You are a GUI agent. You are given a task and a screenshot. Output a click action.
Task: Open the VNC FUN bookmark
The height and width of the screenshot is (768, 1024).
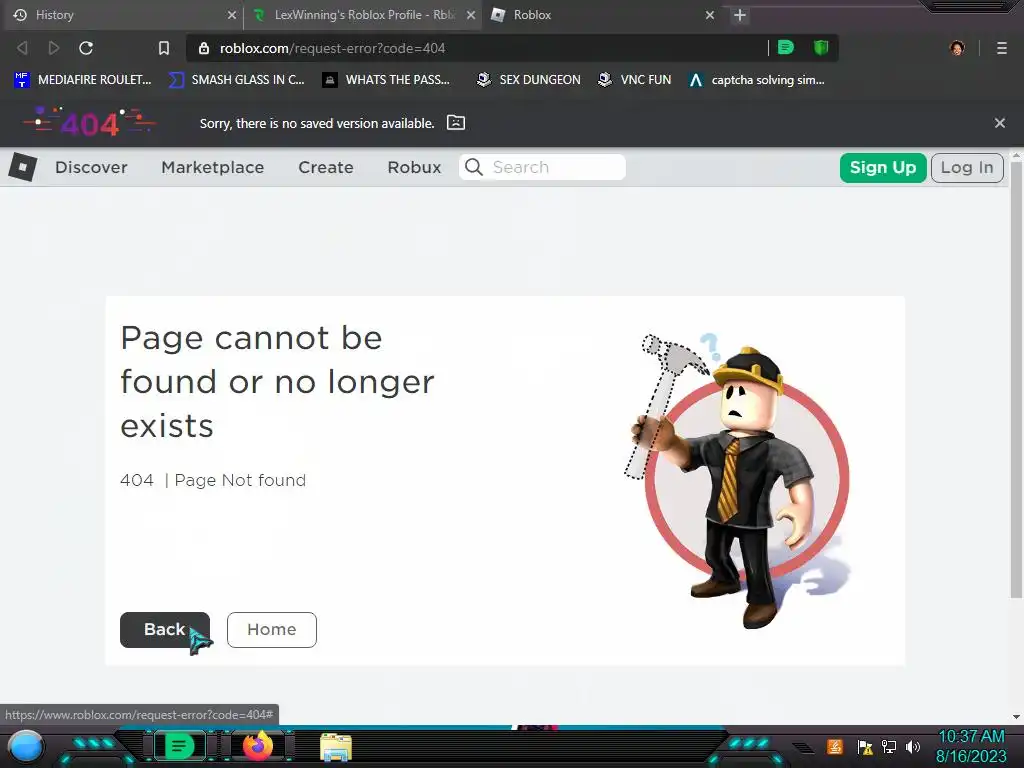[x=635, y=80]
